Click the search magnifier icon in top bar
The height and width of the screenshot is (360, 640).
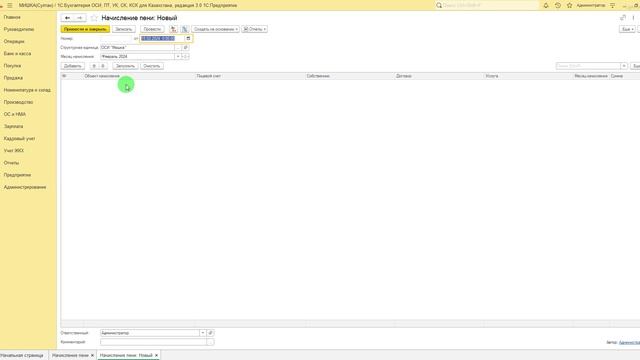[x=439, y=5]
